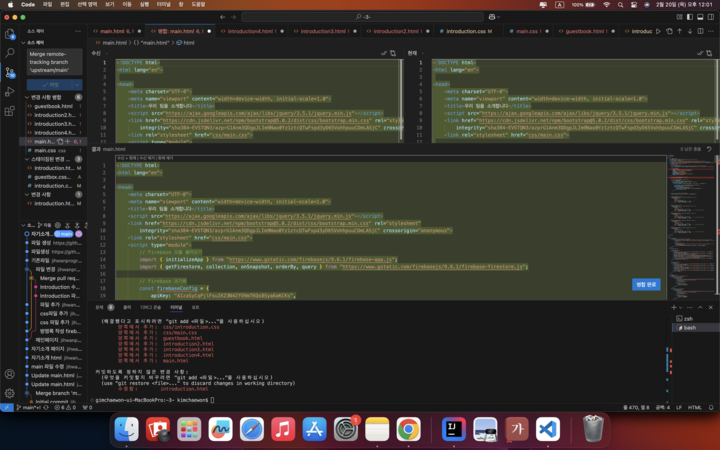Click the errors and warnings status entry

65,407
